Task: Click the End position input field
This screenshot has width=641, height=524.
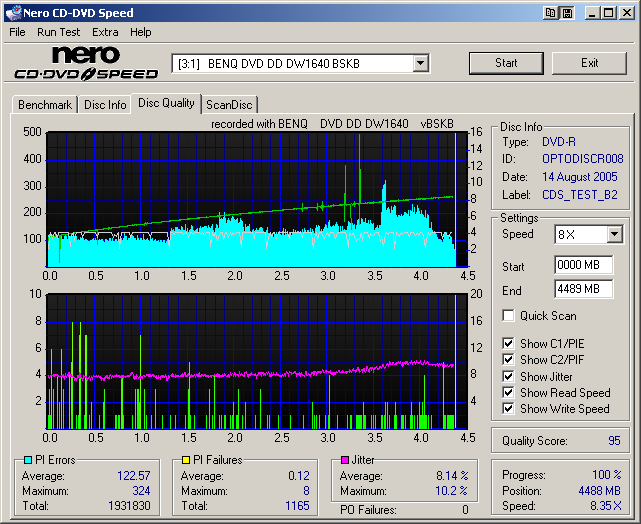Action: tap(583, 289)
